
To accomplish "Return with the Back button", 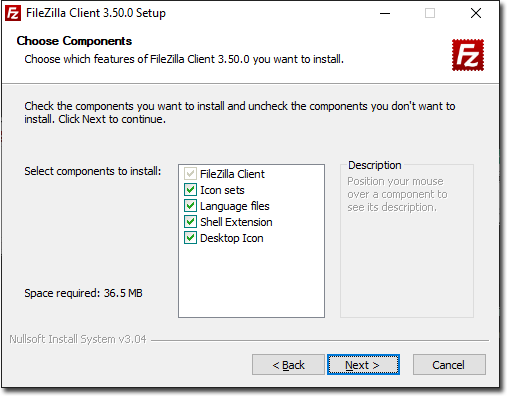I will point(288,365).
